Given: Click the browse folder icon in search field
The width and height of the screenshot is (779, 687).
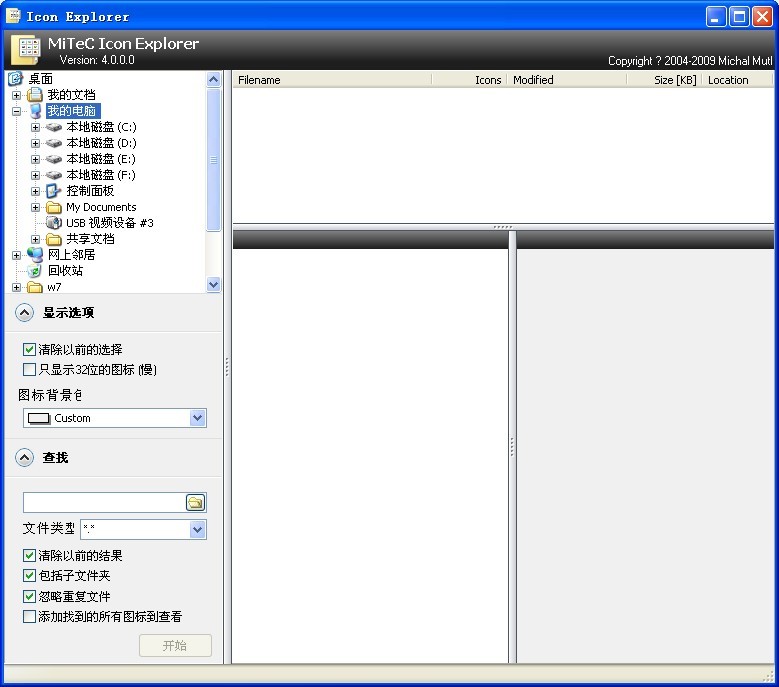Looking at the screenshot, I should [195, 502].
